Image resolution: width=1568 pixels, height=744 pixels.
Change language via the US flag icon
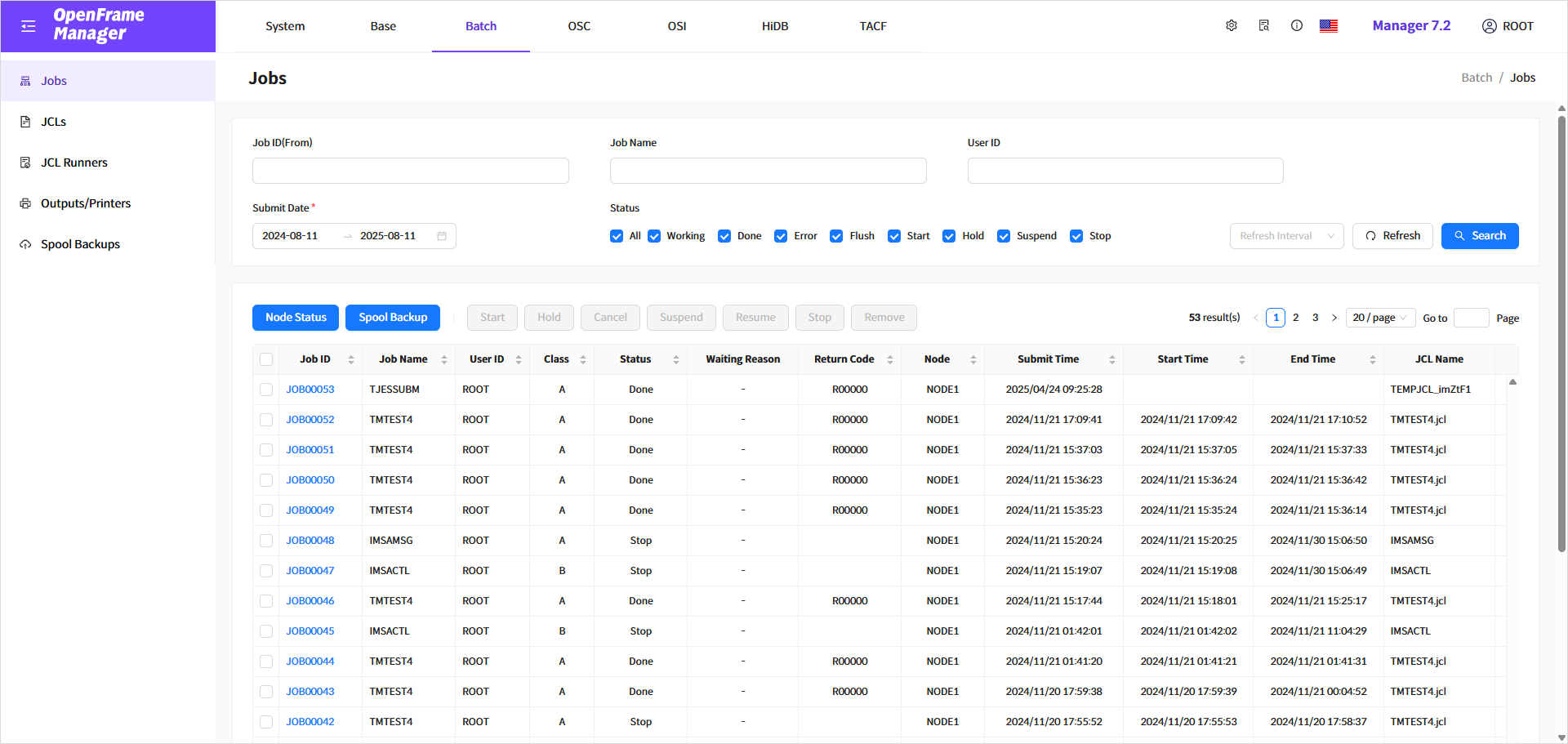click(x=1329, y=26)
